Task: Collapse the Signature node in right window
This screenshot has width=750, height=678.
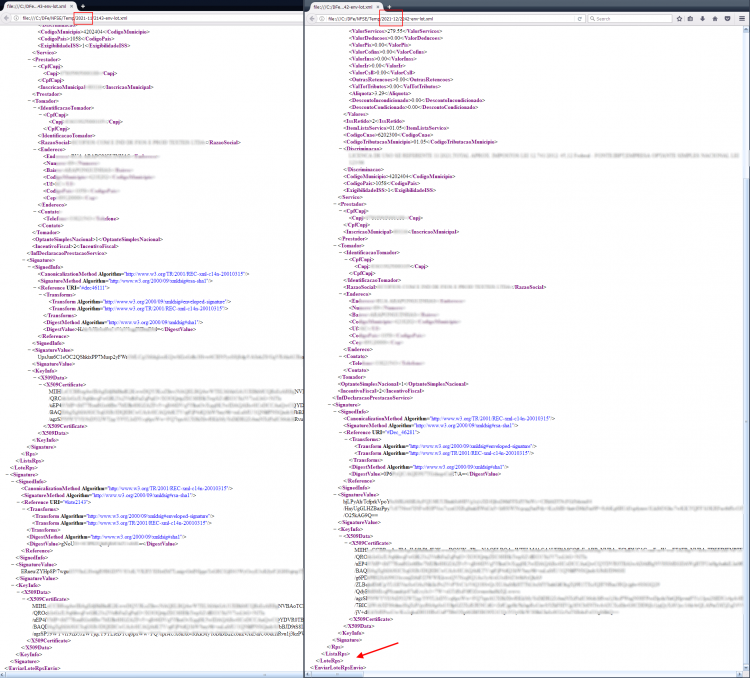Action: click(330, 404)
